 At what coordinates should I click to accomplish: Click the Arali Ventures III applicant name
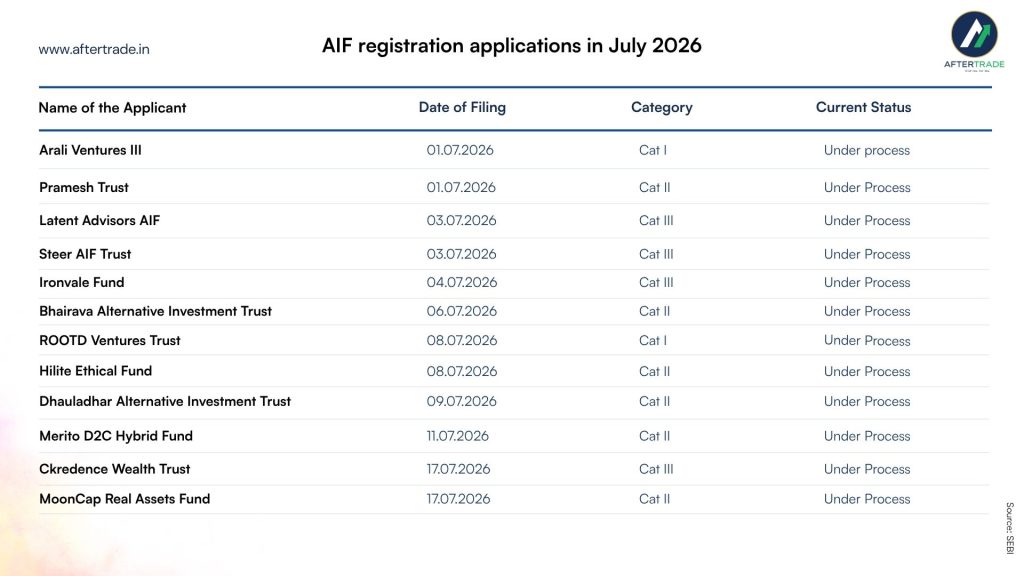[x=90, y=150]
